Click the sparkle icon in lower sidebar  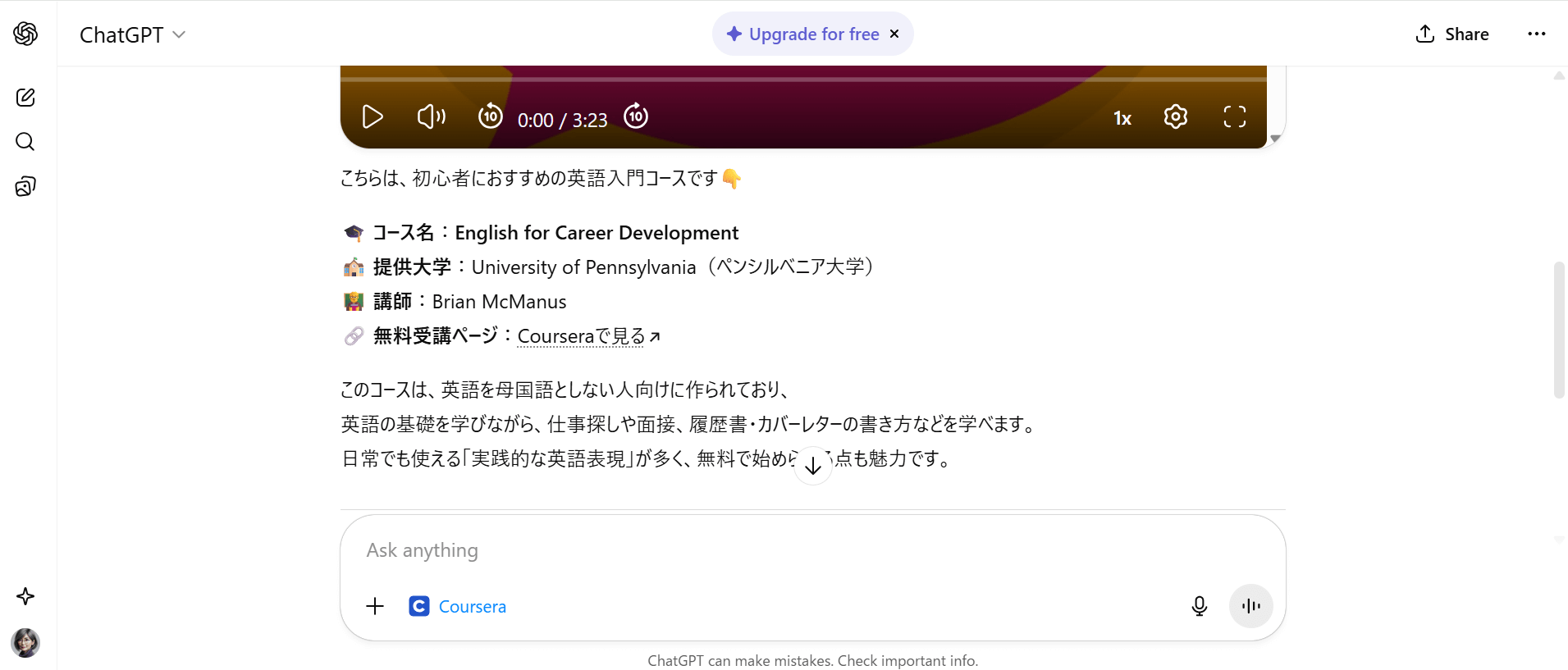point(25,596)
